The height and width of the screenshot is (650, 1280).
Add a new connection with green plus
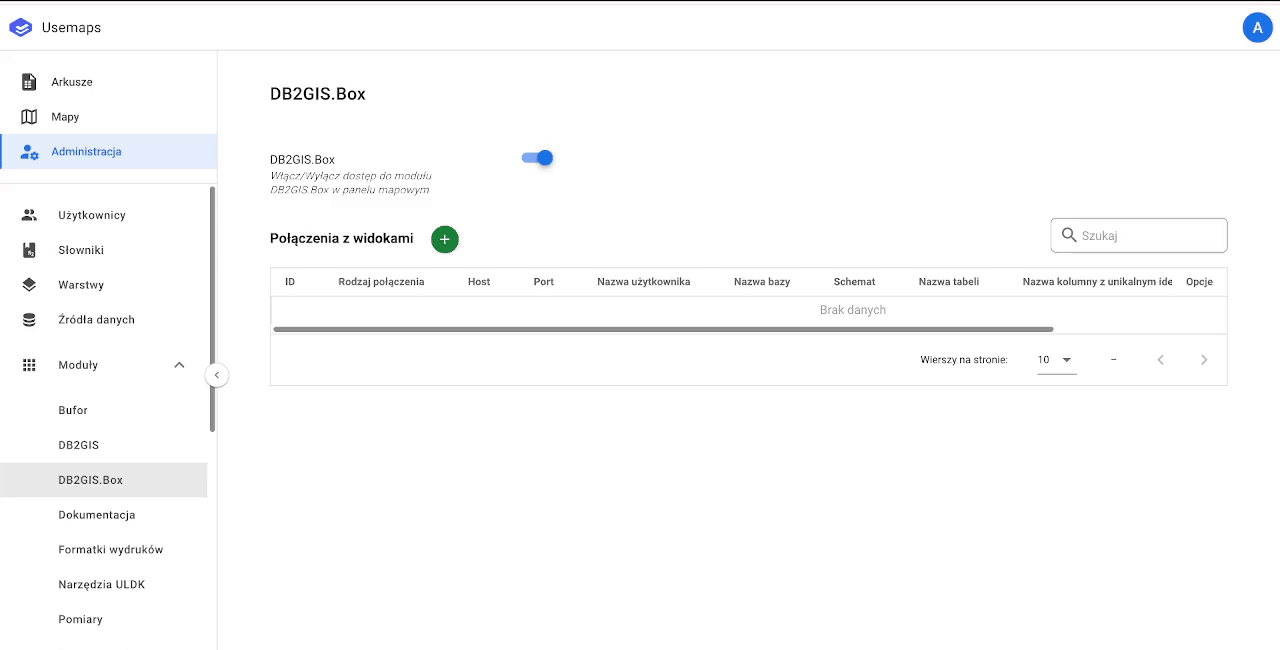pos(445,239)
